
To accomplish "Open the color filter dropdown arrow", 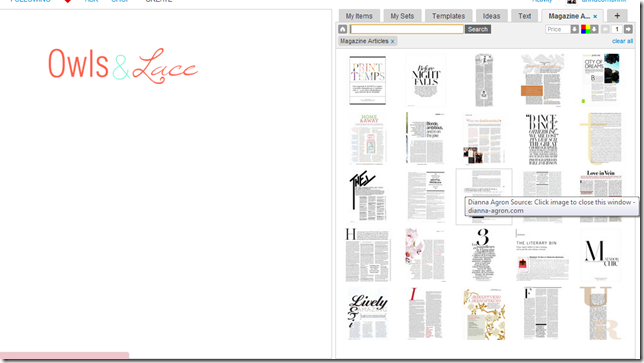I will tap(594, 29).
